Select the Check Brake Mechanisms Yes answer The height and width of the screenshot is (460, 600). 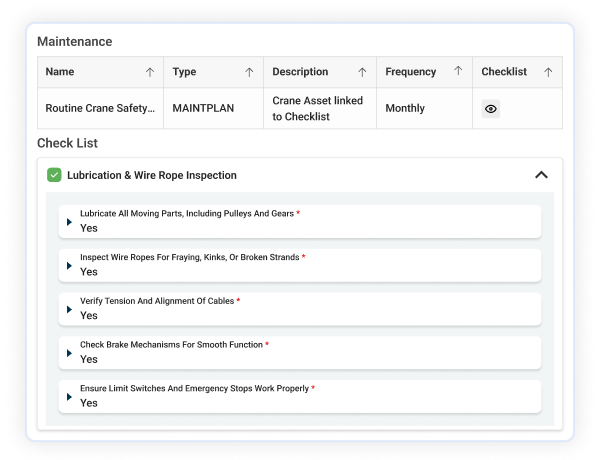click(x=89, y=359)
